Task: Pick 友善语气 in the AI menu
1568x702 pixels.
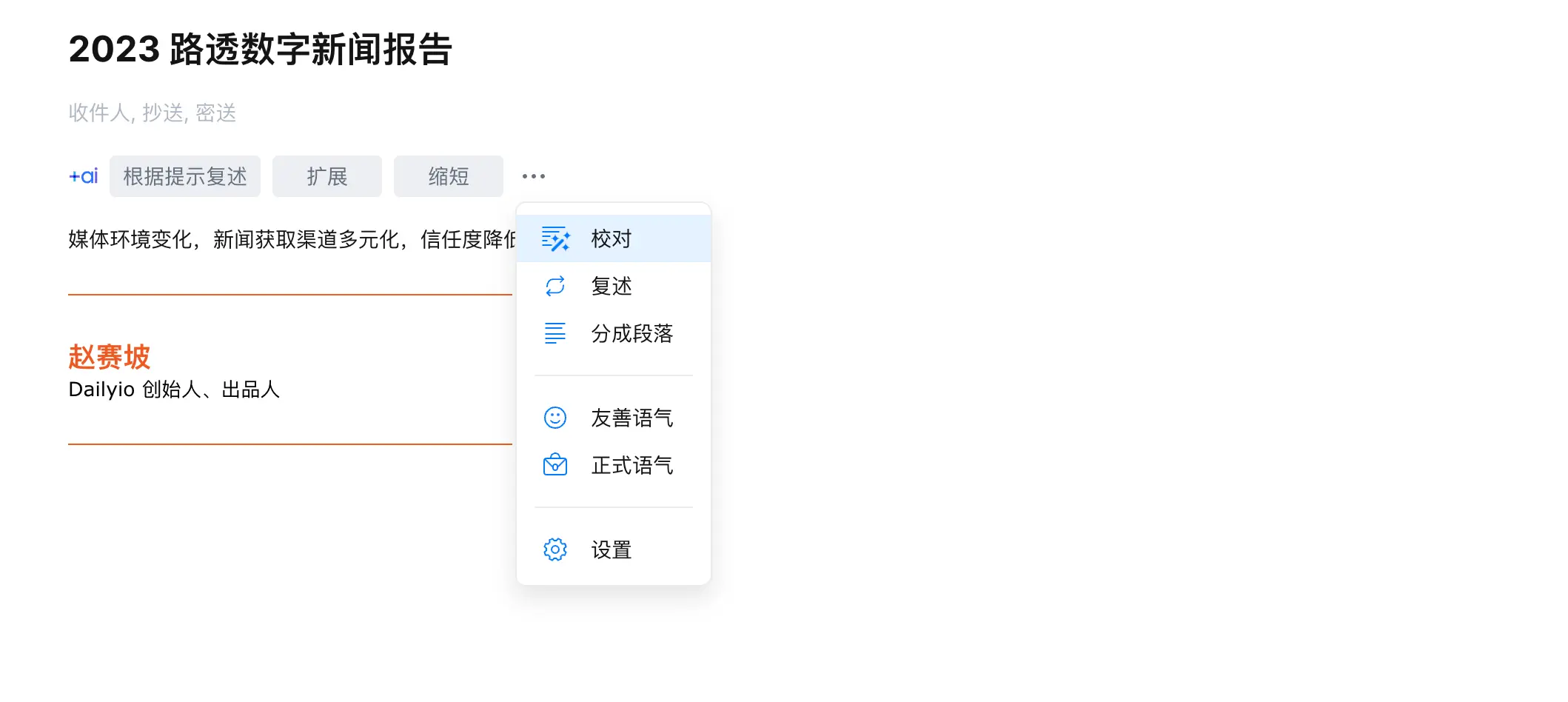Action: [x=632, y=418]
